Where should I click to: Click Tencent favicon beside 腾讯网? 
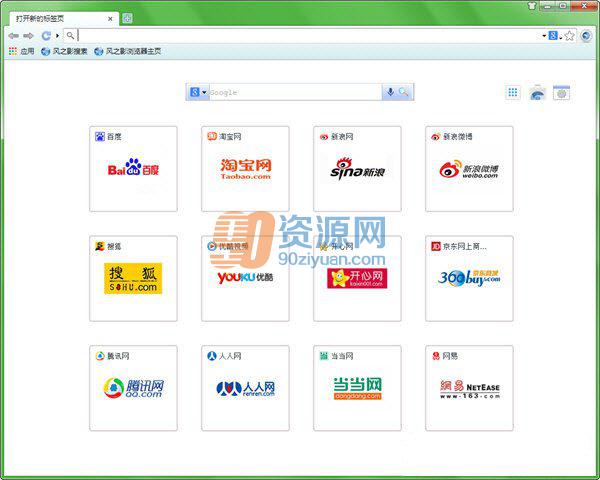coord(100,356)
